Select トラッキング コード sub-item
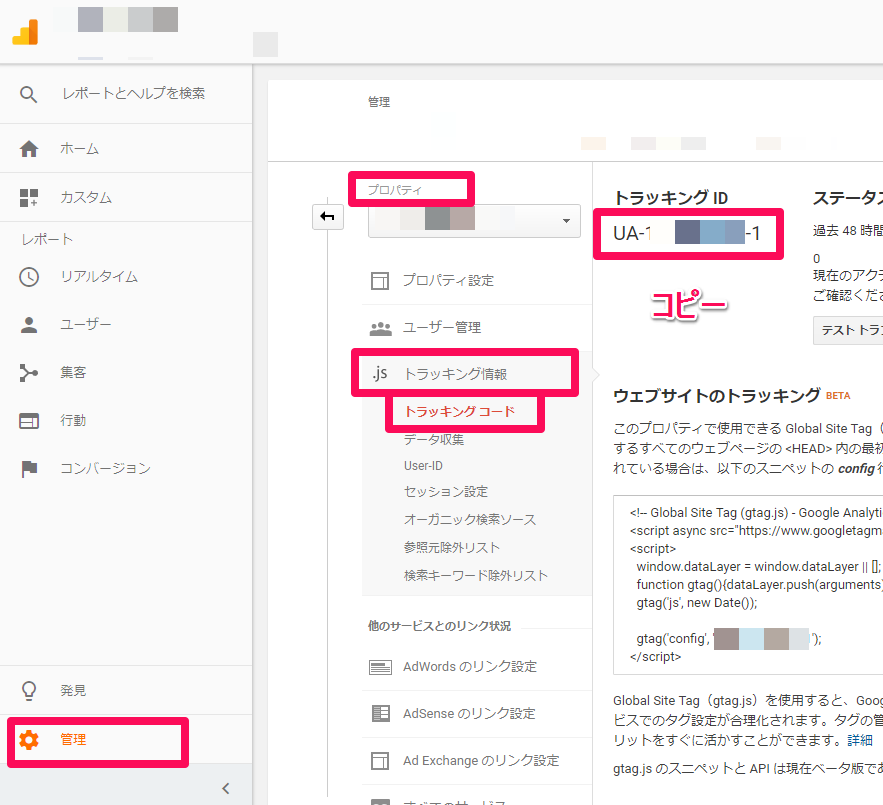 point(460,412)
